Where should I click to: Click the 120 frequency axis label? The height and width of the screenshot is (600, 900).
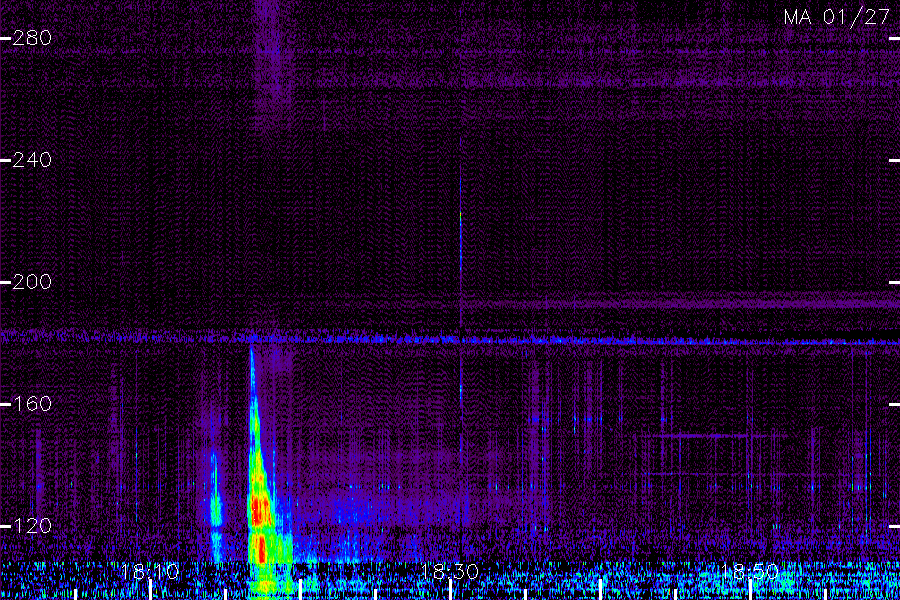click(32, 526)
